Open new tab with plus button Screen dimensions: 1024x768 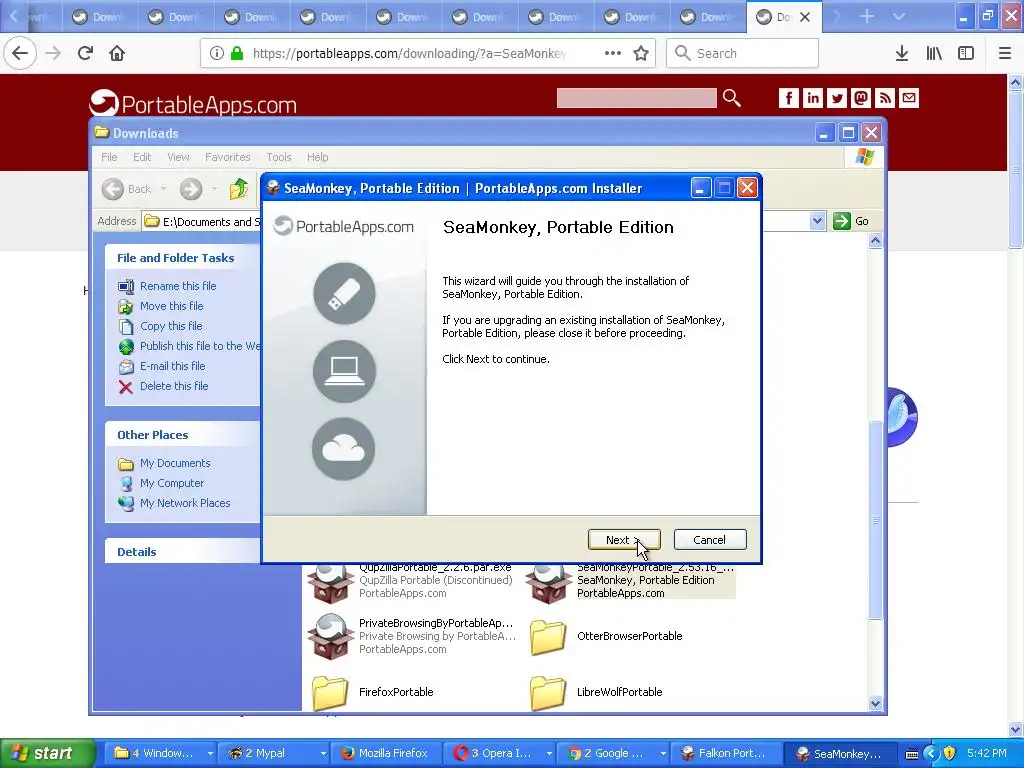tap(867, 16)
